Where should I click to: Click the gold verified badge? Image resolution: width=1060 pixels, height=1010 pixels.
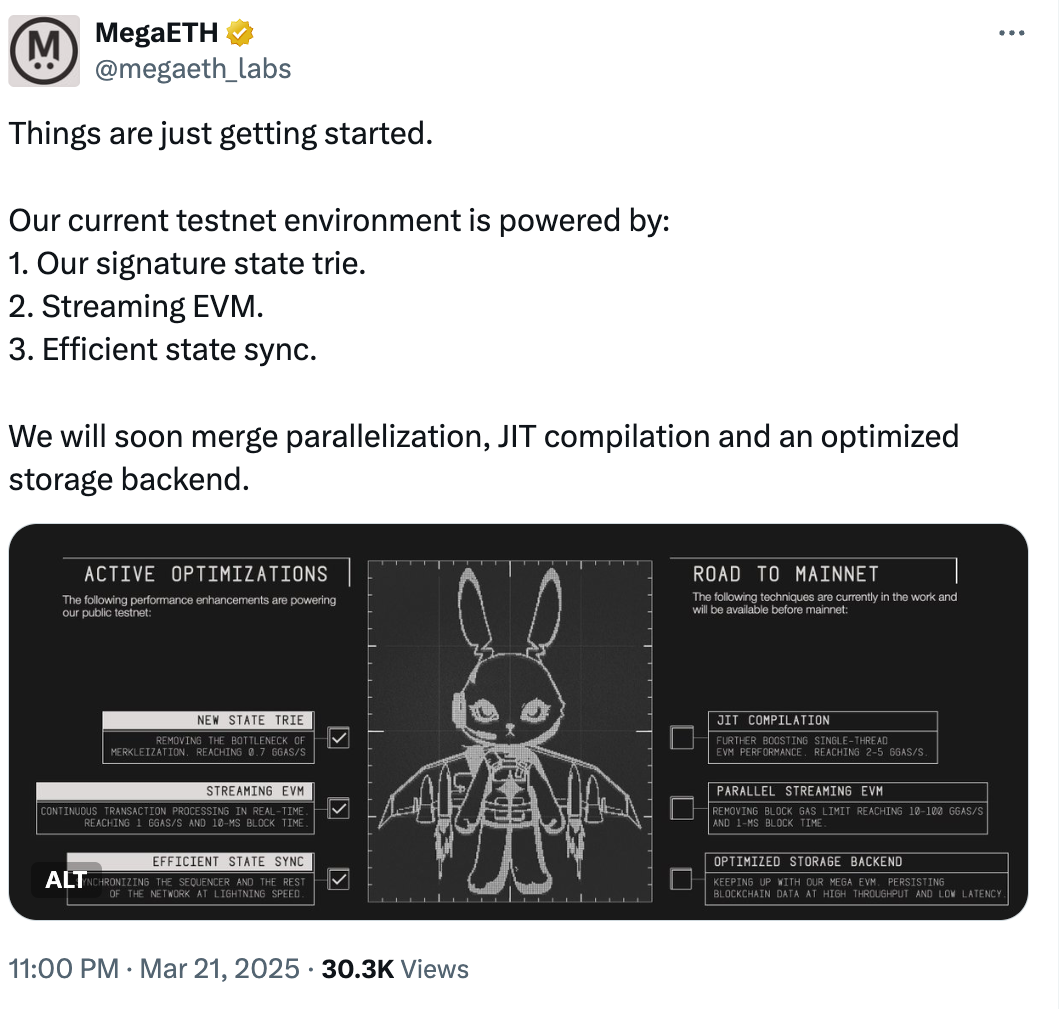point(240,34)
